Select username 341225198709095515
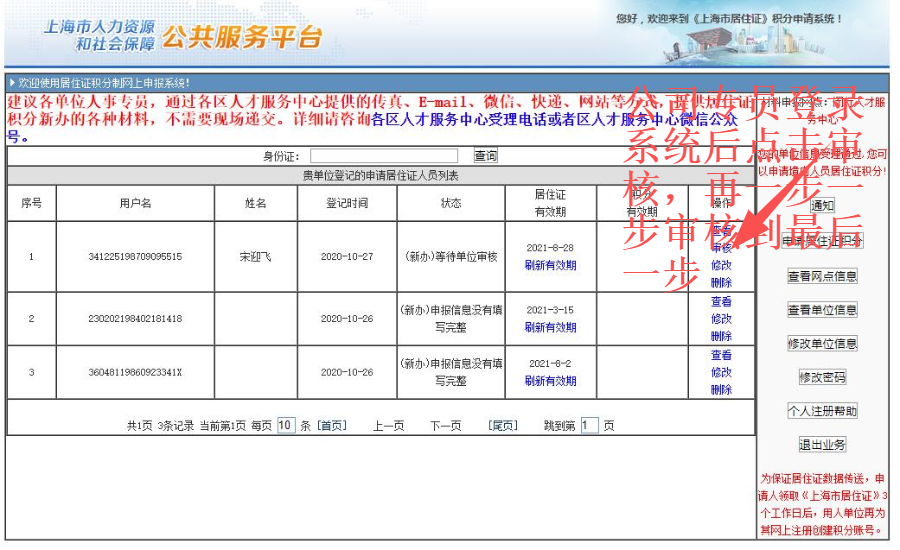The width and height of the screenshot is (900, 550). click(135, 257)
